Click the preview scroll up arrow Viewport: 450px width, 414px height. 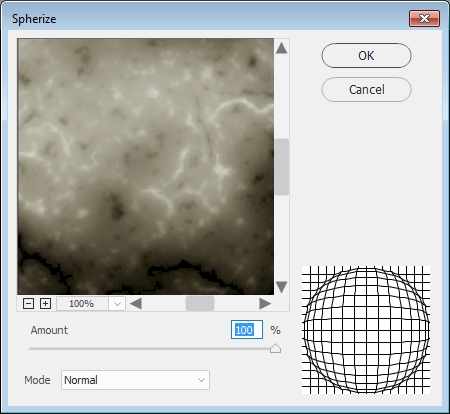(282, 48)
